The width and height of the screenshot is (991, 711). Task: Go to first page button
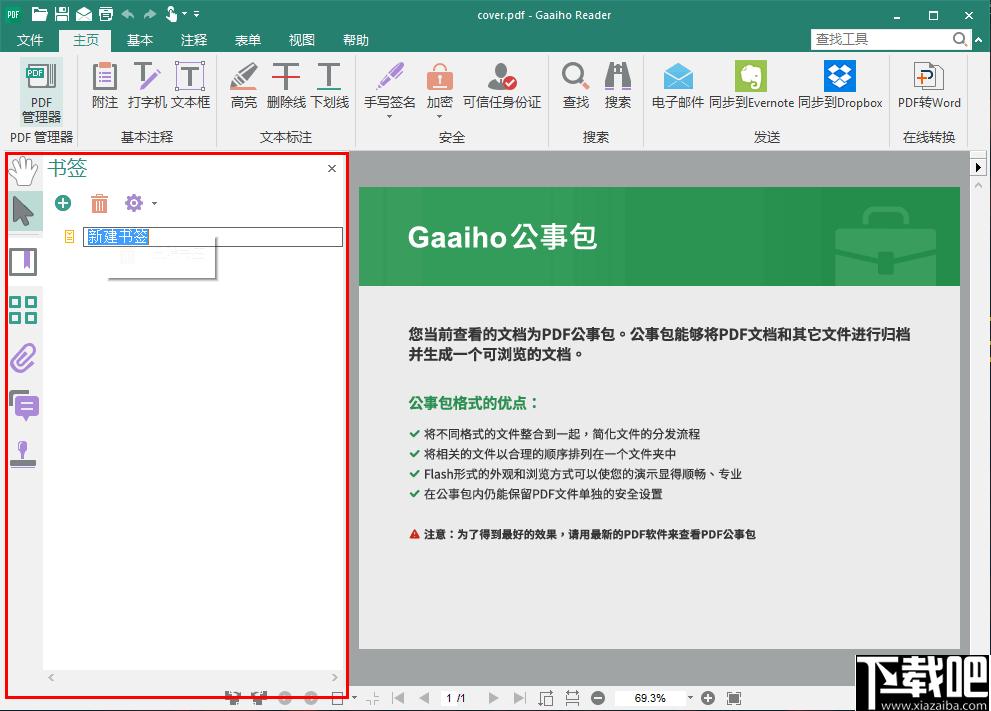398,698
